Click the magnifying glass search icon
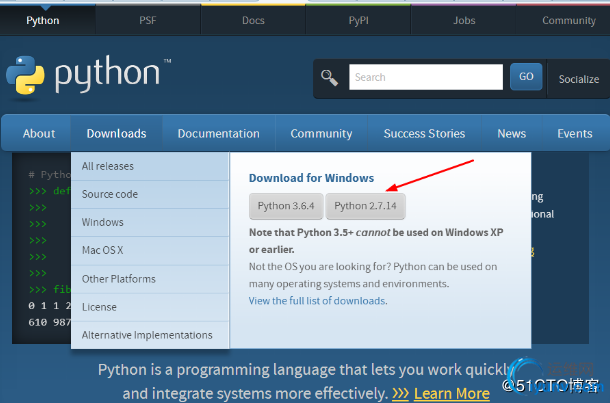Screen dimensions: 610x403 coord(329,77)
